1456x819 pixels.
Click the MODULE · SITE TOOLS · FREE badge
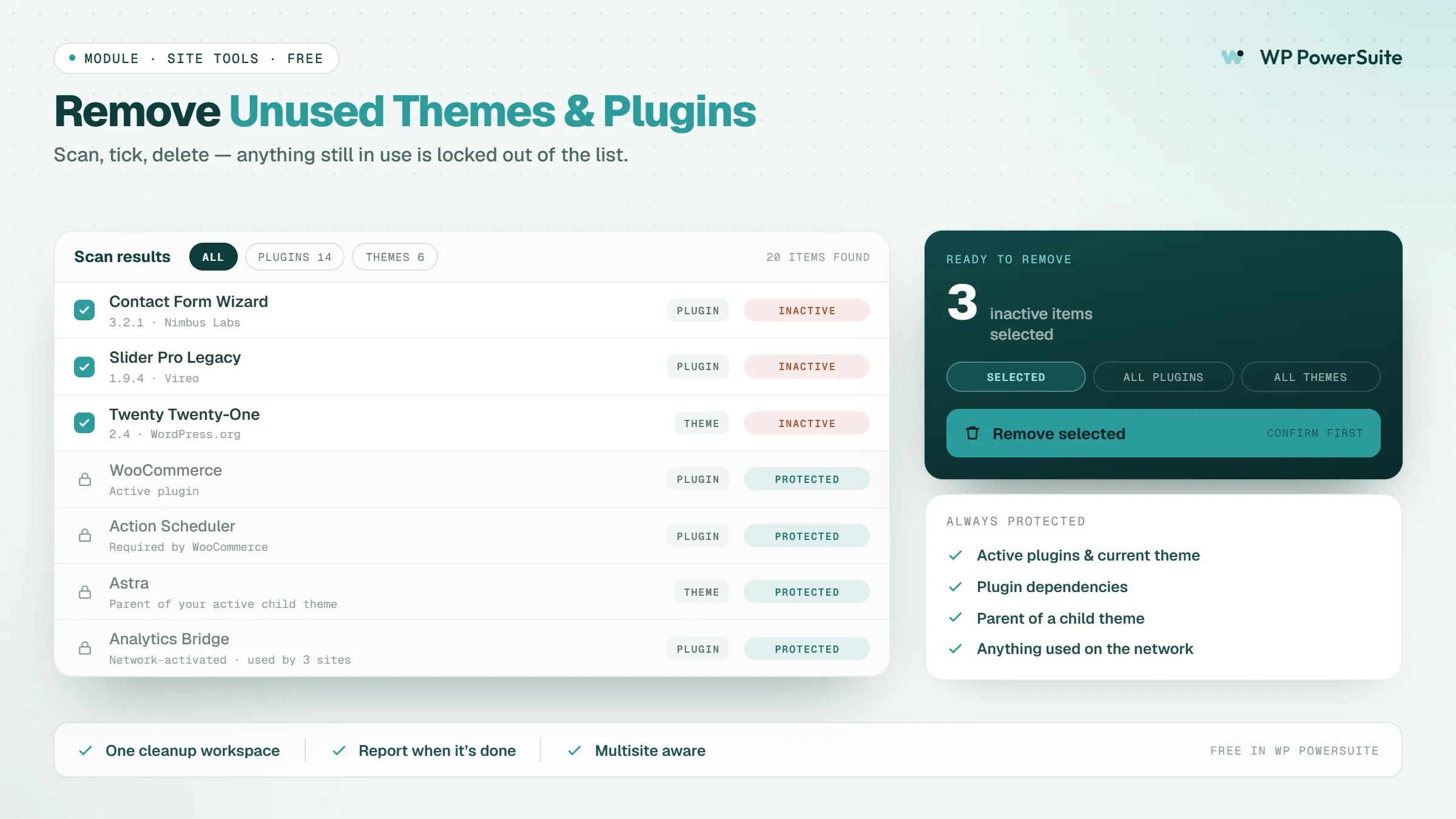(x=197, y=58)
